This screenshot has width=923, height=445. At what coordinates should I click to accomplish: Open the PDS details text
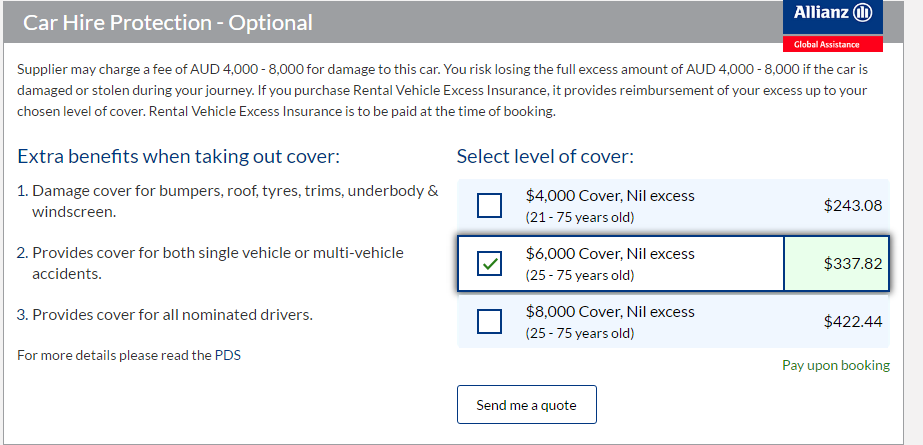pos(129,355)
